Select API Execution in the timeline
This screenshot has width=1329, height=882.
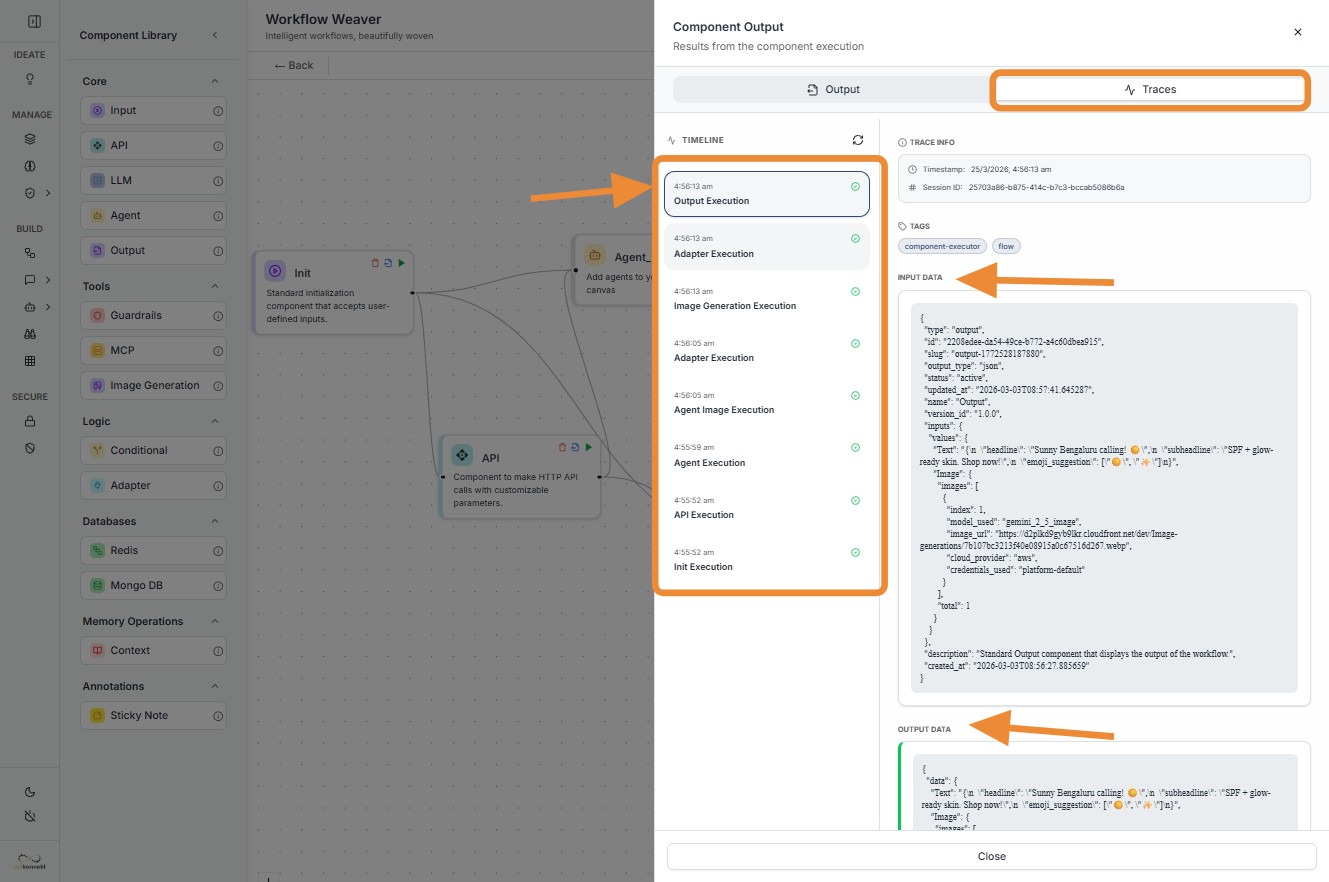(766, 508)
